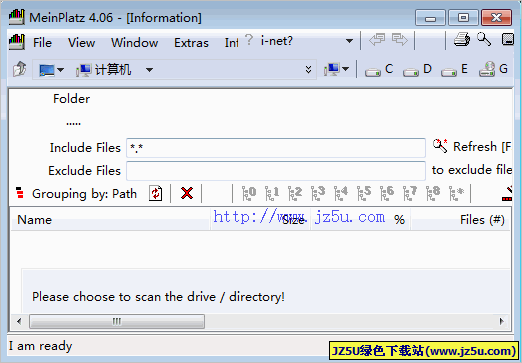The height and width of the screenshot is (363, 522).
Task: Click the Include Files input field
Action: [276, 148]
